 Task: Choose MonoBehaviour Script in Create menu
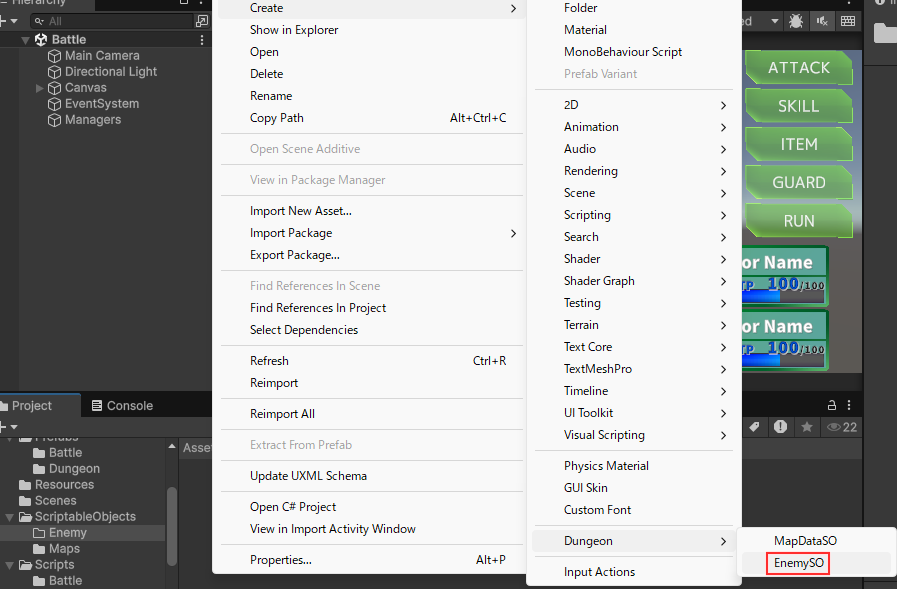[623, 52]
